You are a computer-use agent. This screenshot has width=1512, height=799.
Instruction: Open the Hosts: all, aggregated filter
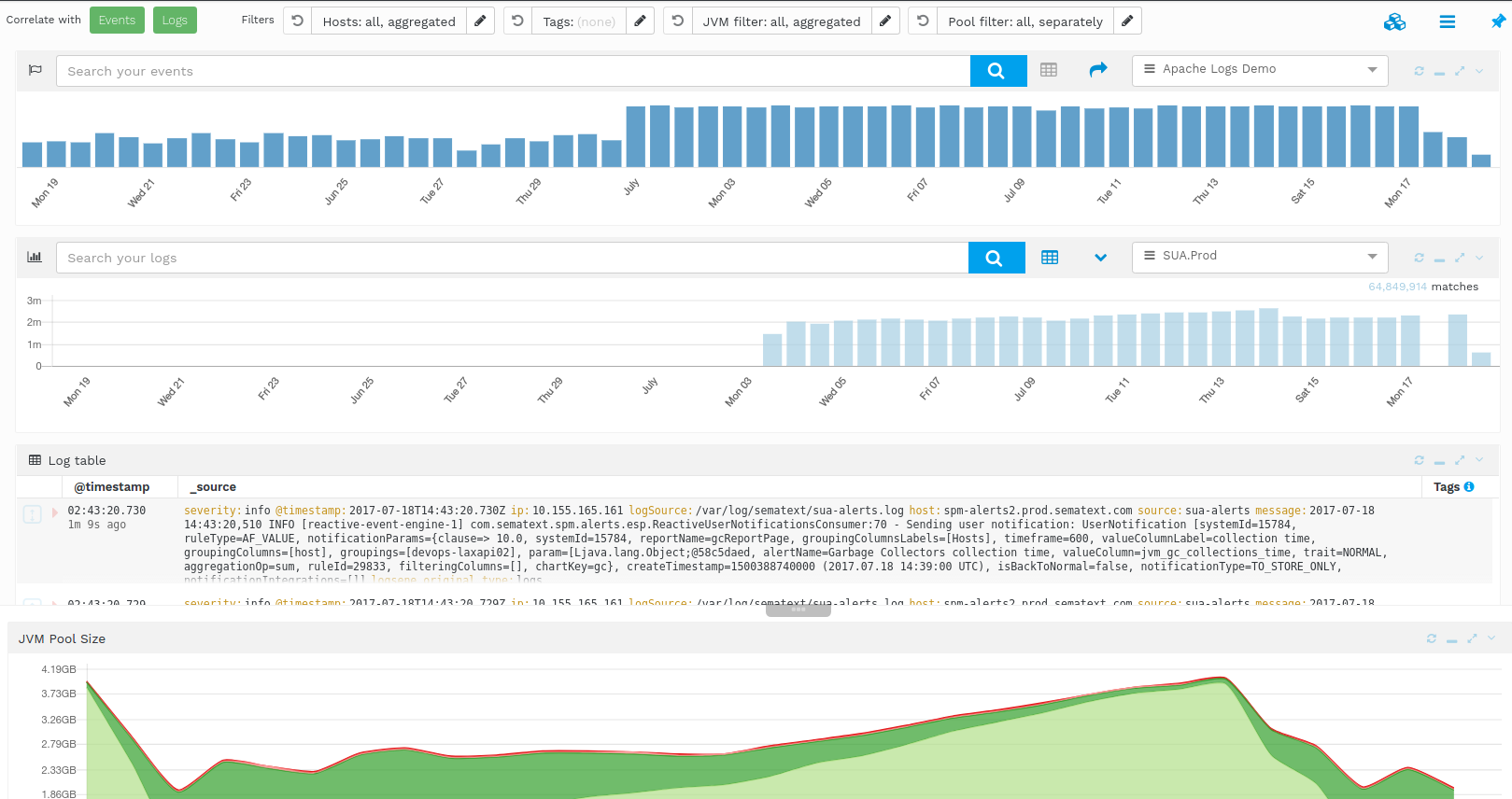389,21
